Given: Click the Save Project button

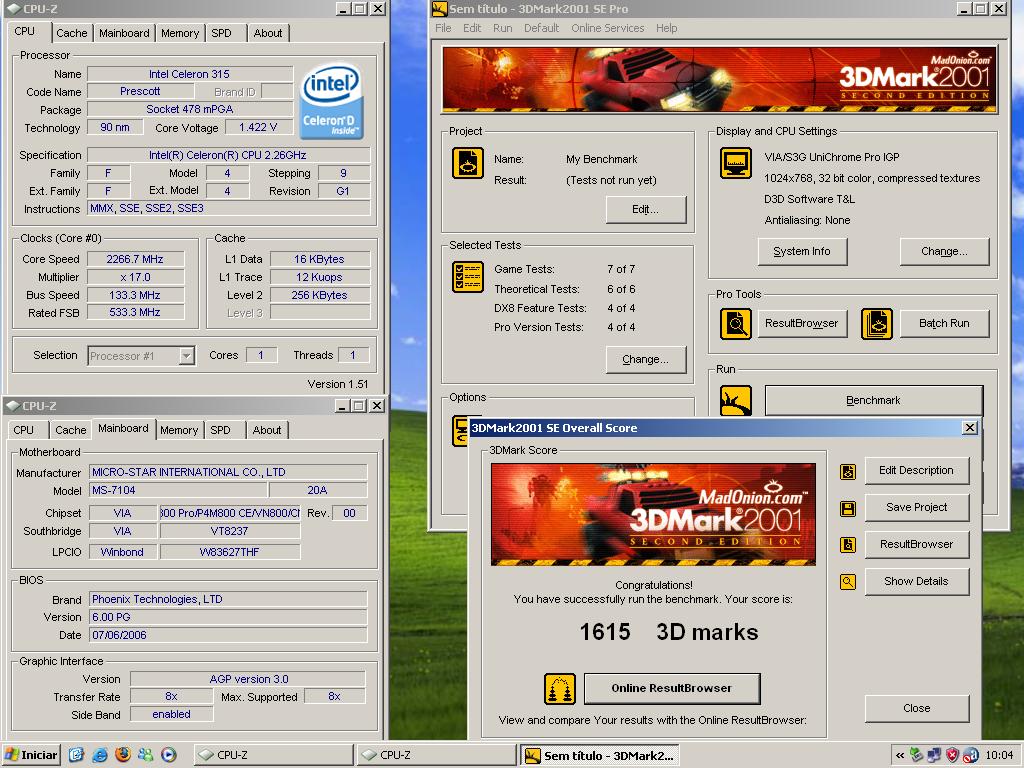Looking at the screenshot, I should (916, 507).
